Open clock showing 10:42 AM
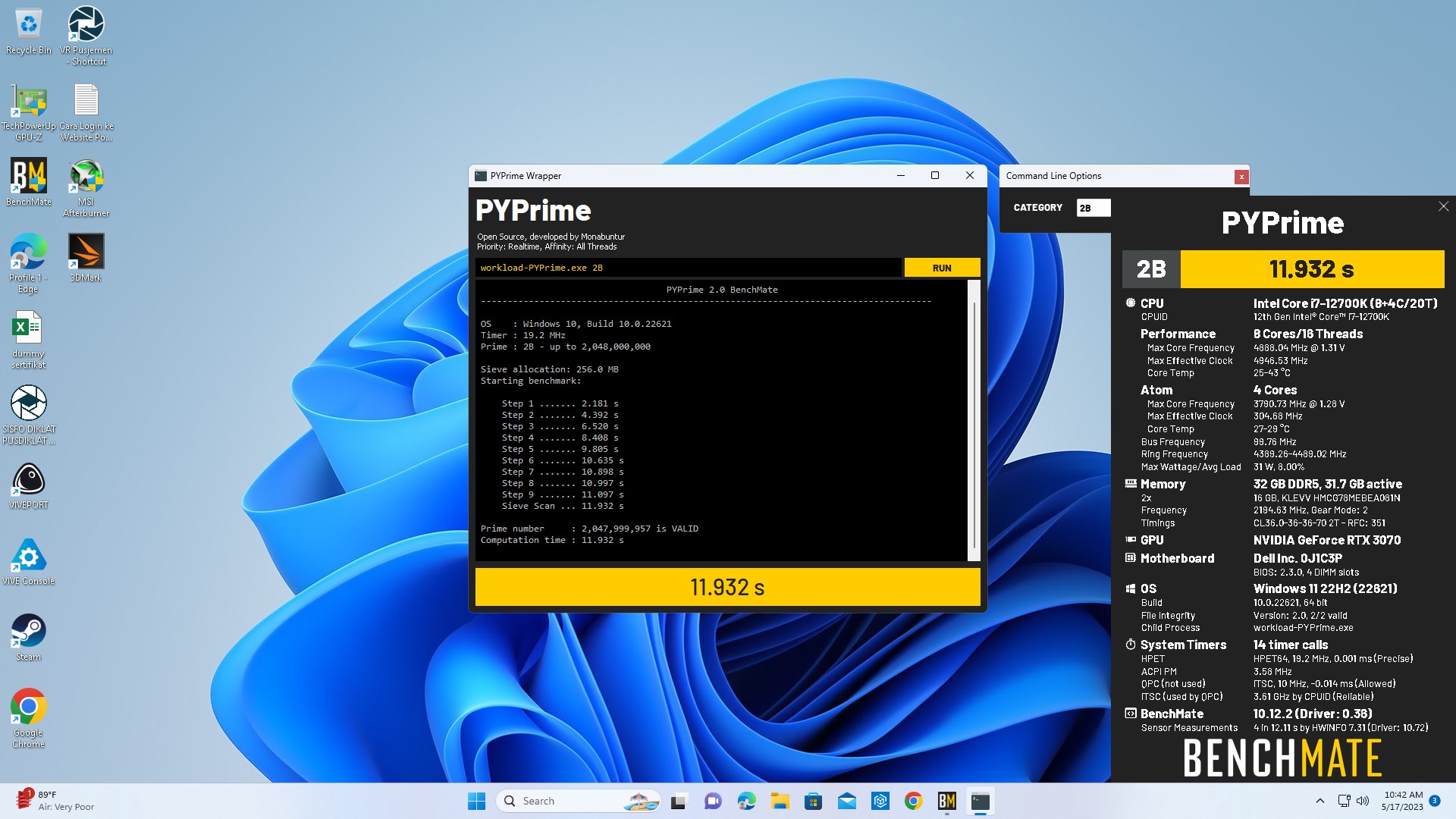This screenshot has height=819, width=1456. point(1402,801)
